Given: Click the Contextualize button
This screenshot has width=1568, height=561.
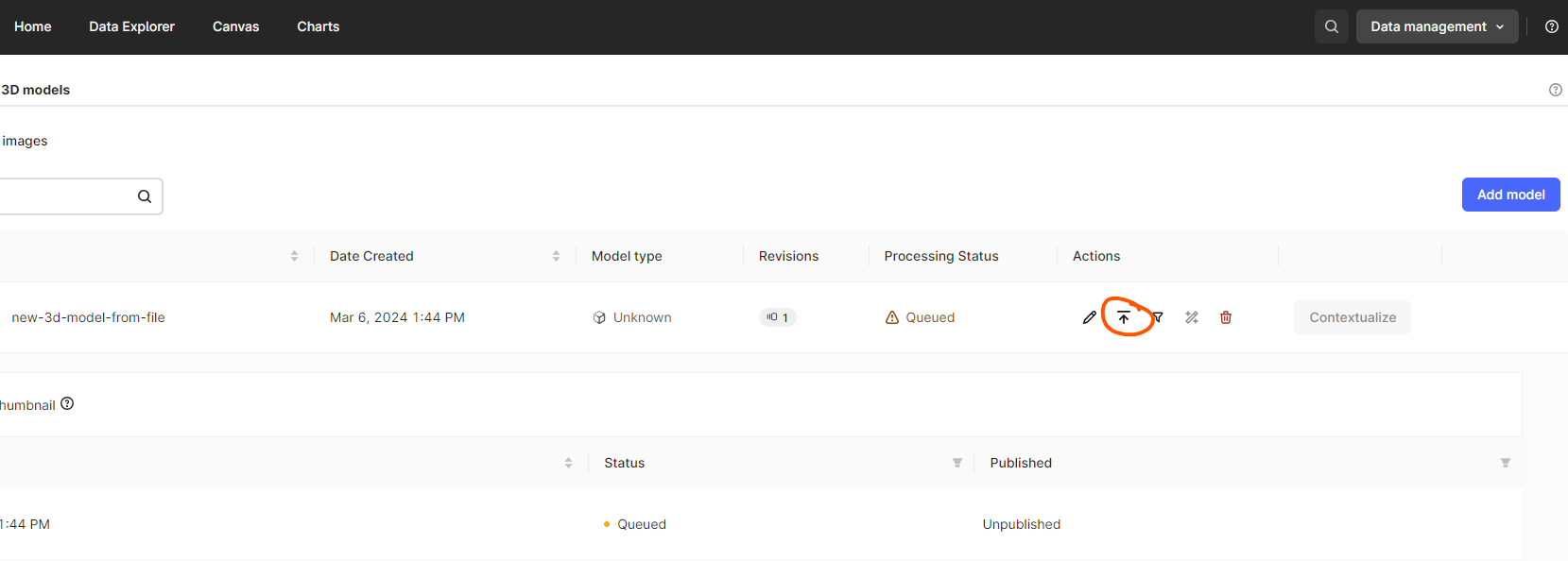Looking at the screenshot, I should click(1353, 317).
